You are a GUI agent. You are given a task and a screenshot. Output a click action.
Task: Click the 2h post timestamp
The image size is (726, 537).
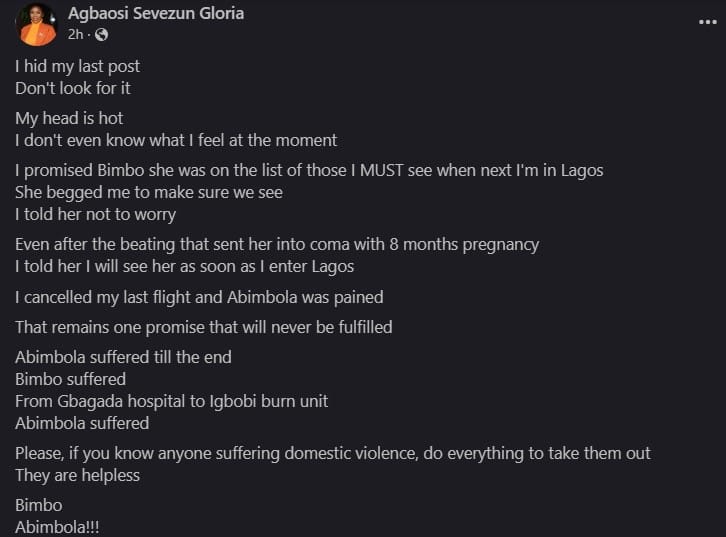point(75,35)
